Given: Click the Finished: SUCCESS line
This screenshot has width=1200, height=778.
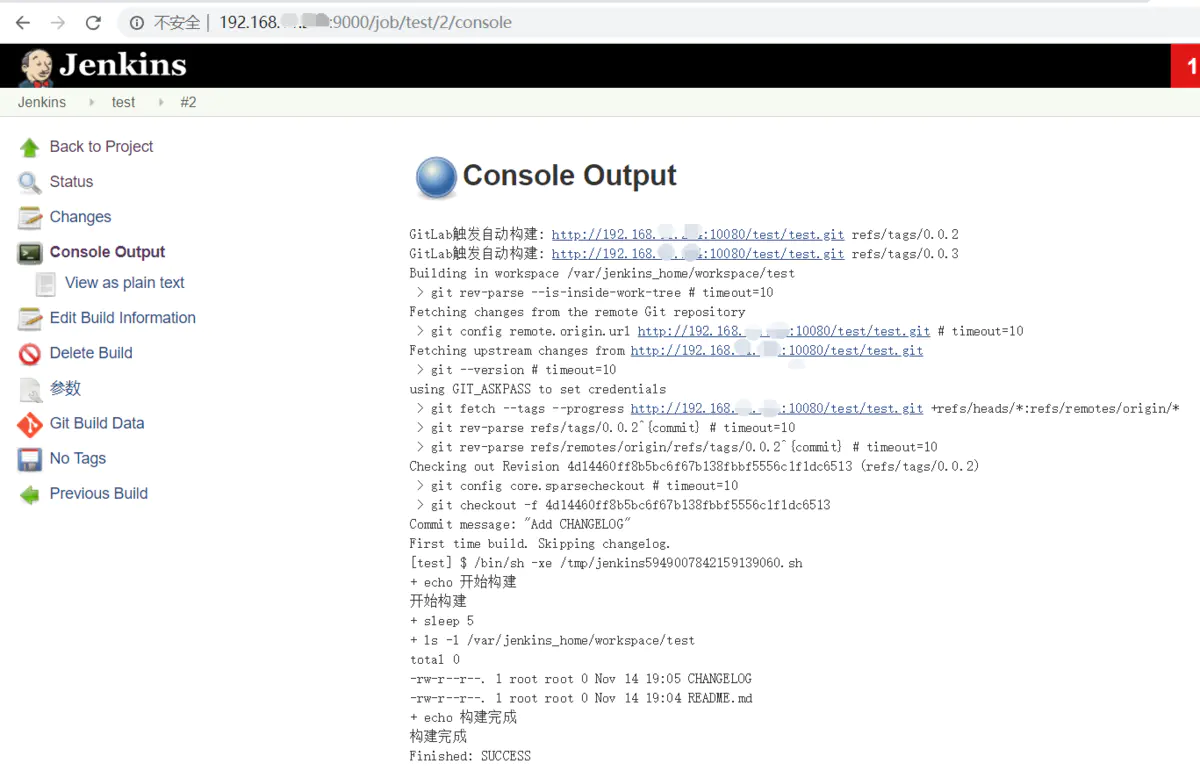Looking at the screenshot, I should (x=470, y=756).
